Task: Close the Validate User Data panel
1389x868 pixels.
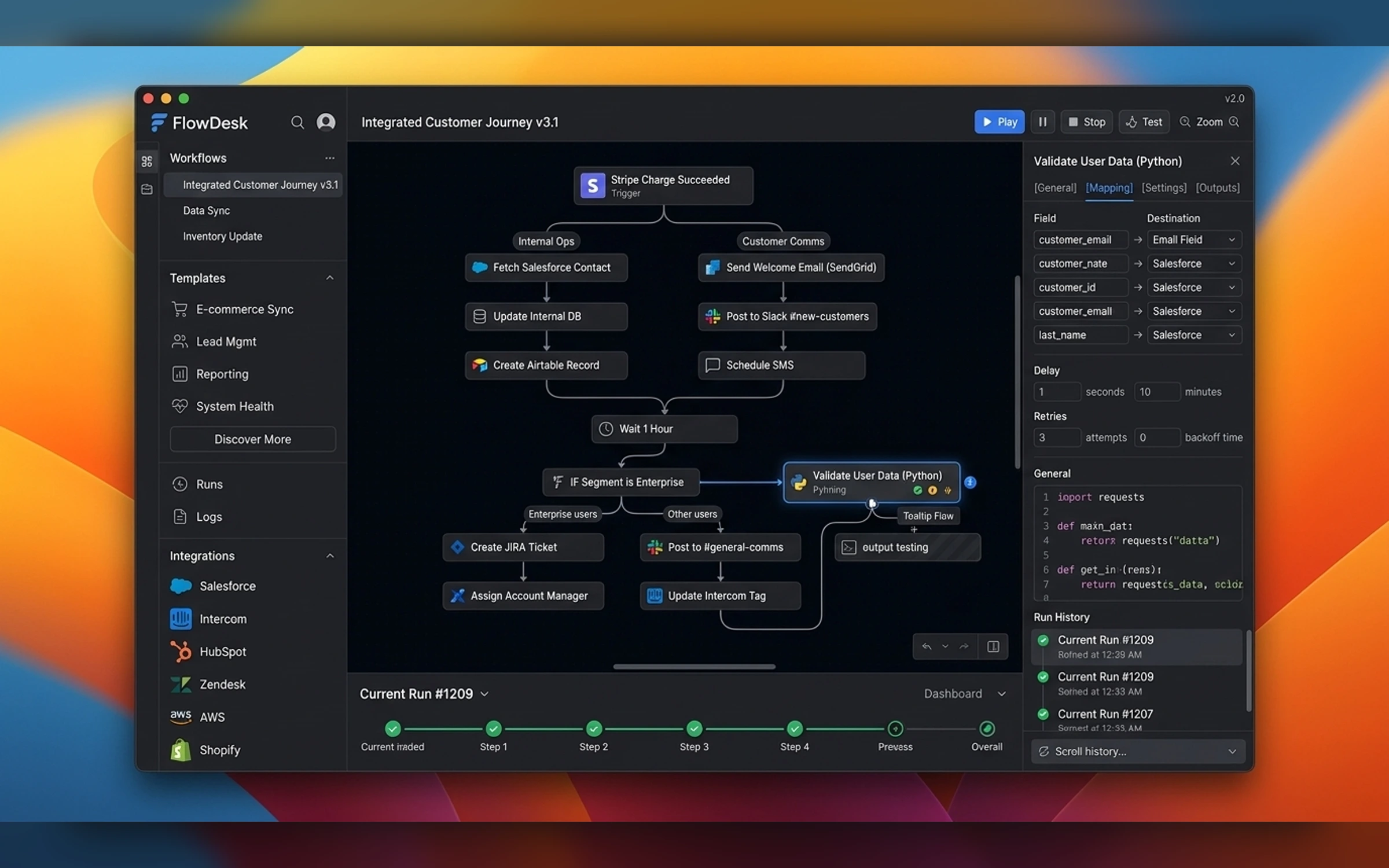Action: 1235,161
